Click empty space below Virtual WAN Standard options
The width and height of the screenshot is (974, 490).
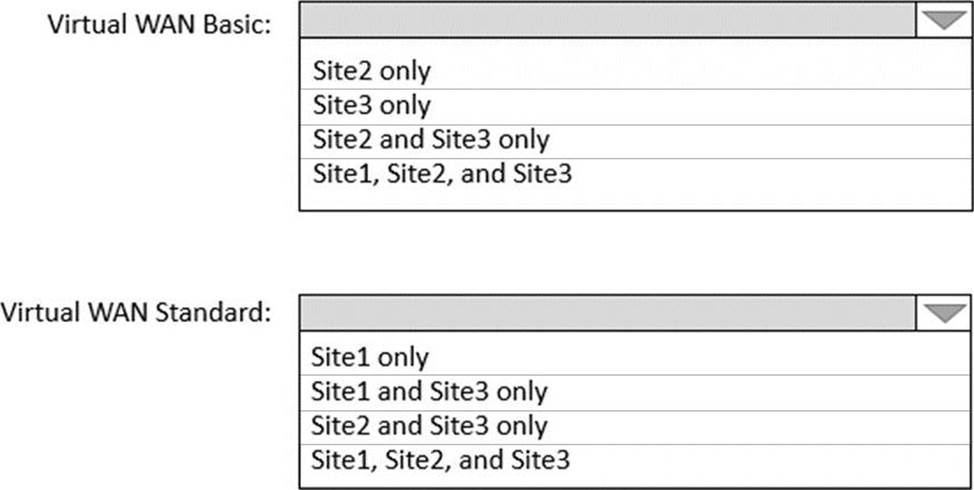point(636,481)
